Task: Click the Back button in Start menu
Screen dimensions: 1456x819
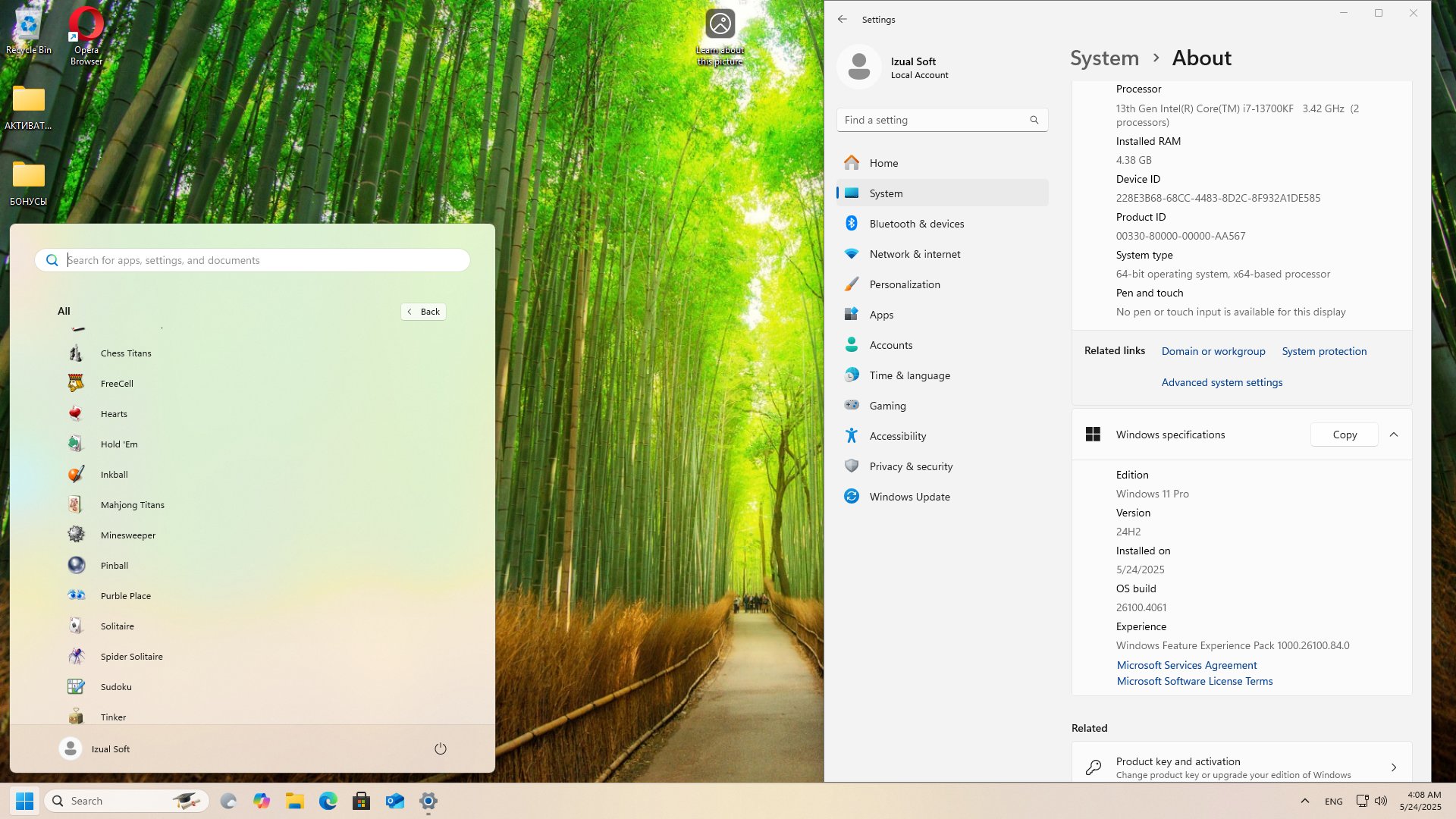Action: pos(423,312)
